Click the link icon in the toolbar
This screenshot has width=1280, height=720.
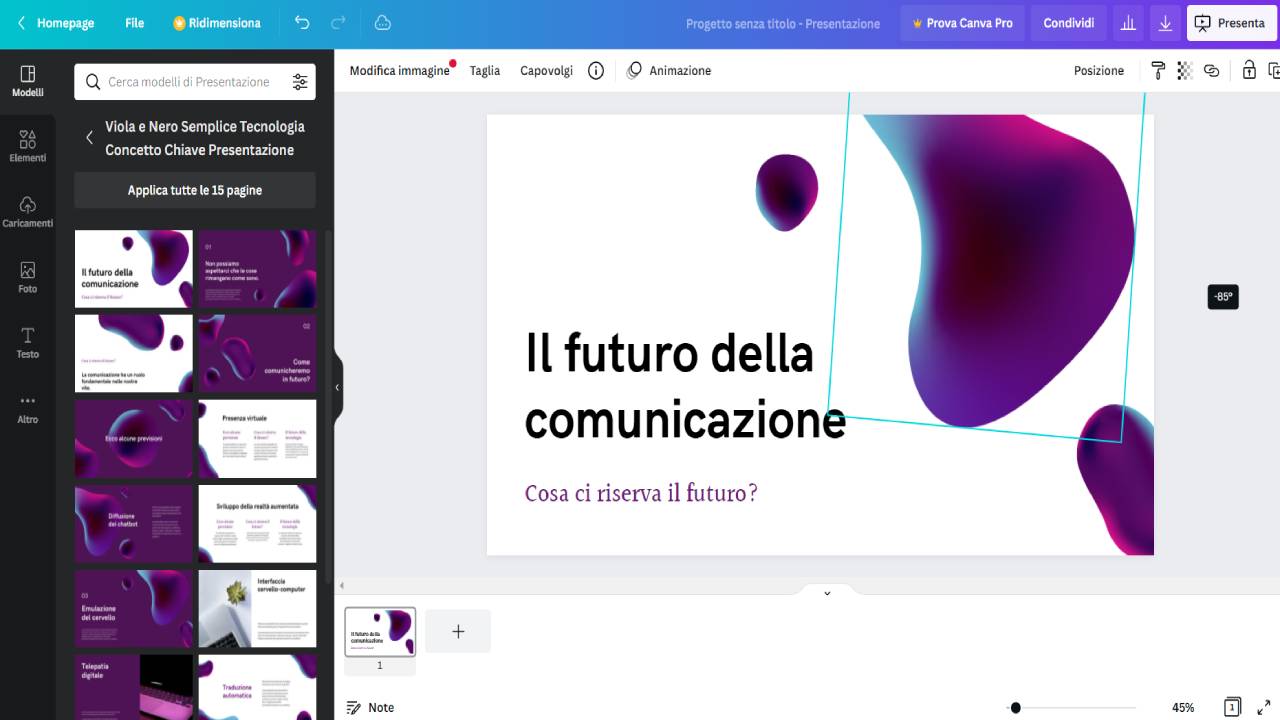click(x=1211, y=70)
